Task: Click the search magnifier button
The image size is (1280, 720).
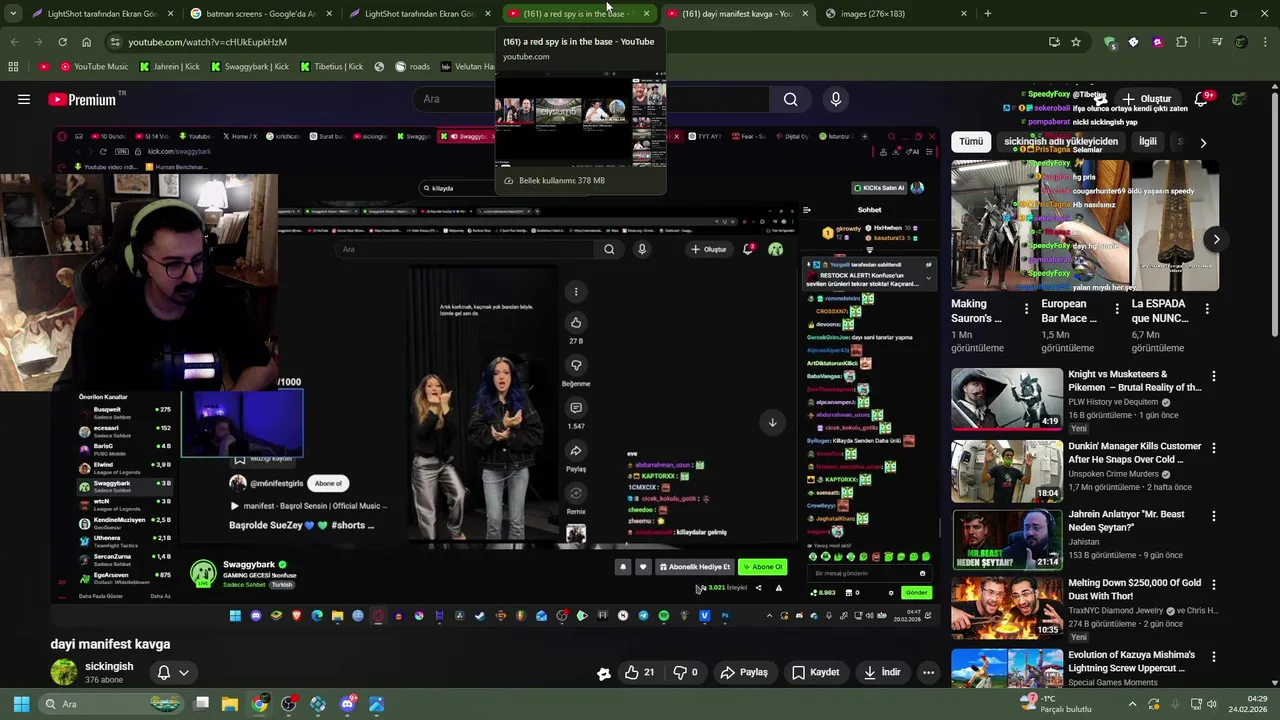Action: click(790, 99)
